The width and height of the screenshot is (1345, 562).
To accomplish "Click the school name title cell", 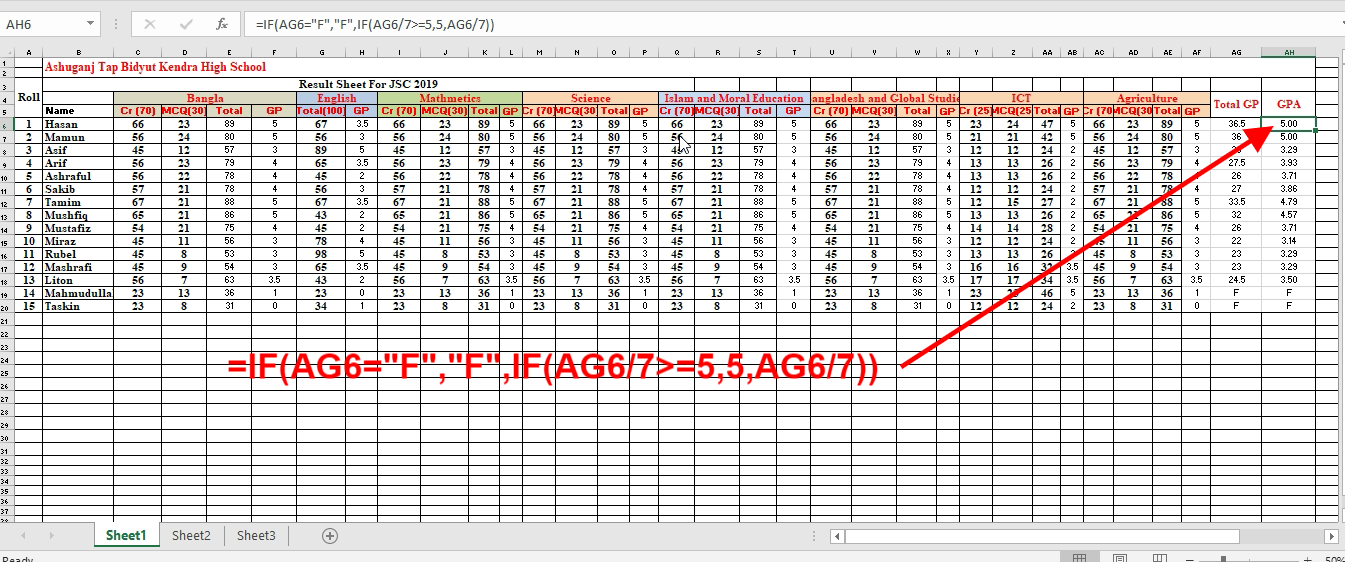I will tap(155, 67).
